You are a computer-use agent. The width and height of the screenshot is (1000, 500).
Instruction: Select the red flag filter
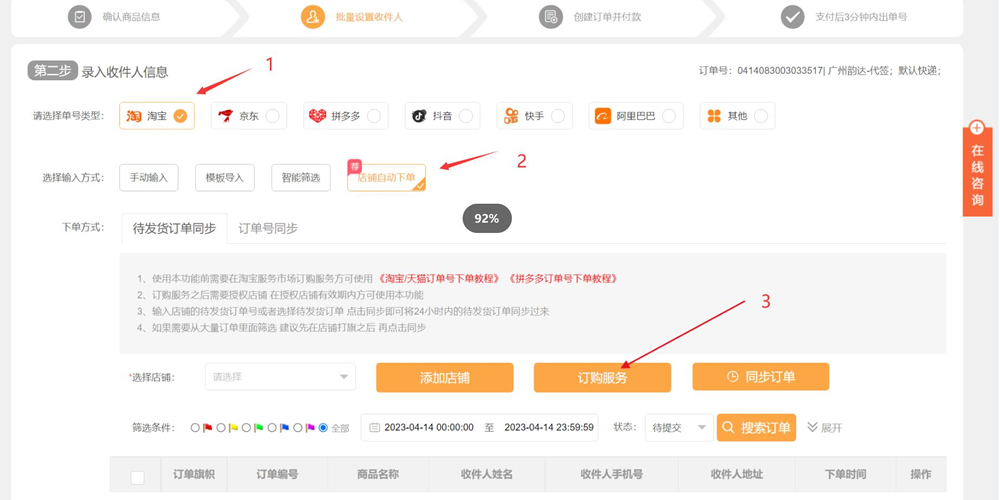coord(196,428)
